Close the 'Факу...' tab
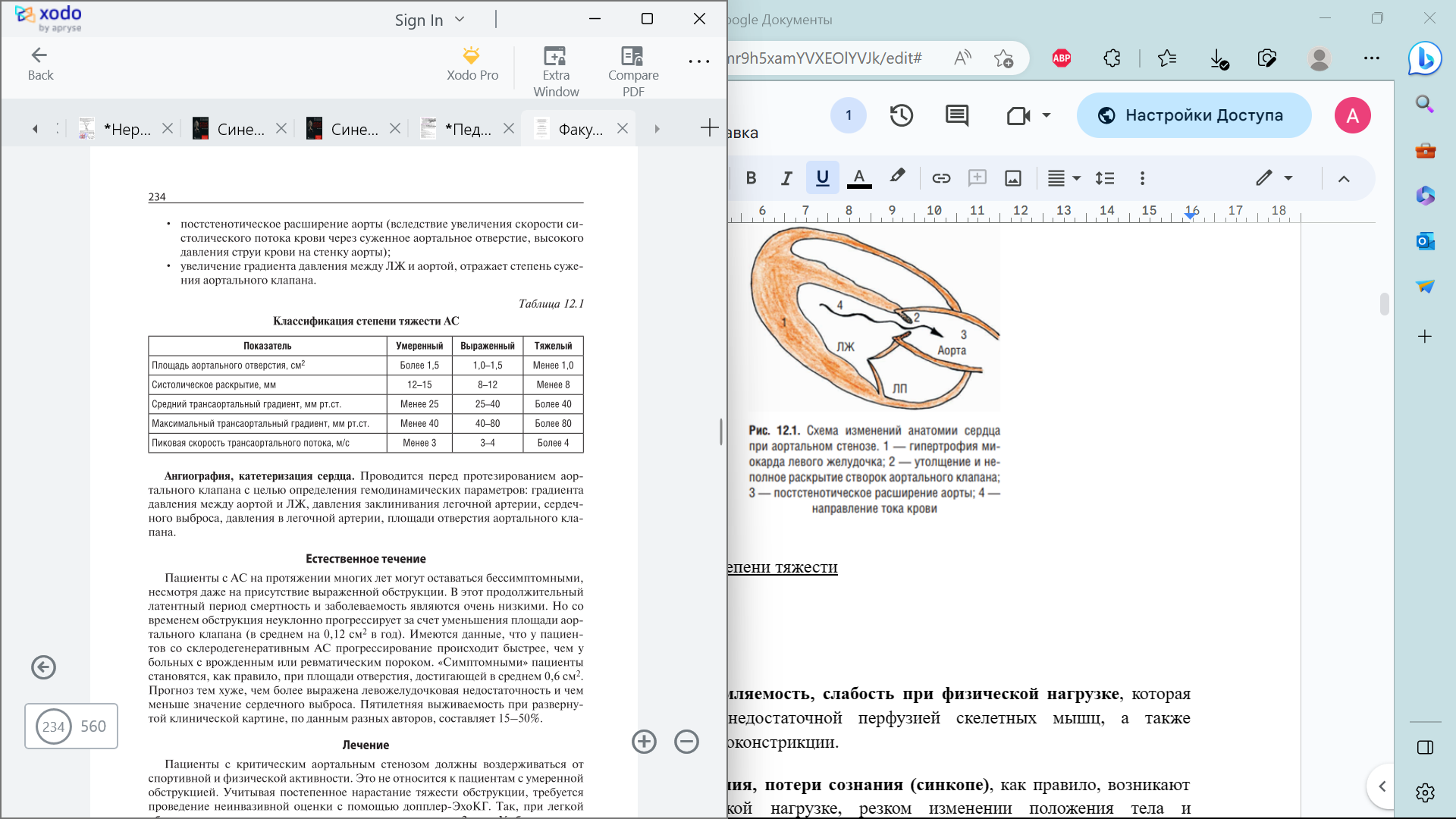Viewport: 1456px width, 819px height. [623, 129]
